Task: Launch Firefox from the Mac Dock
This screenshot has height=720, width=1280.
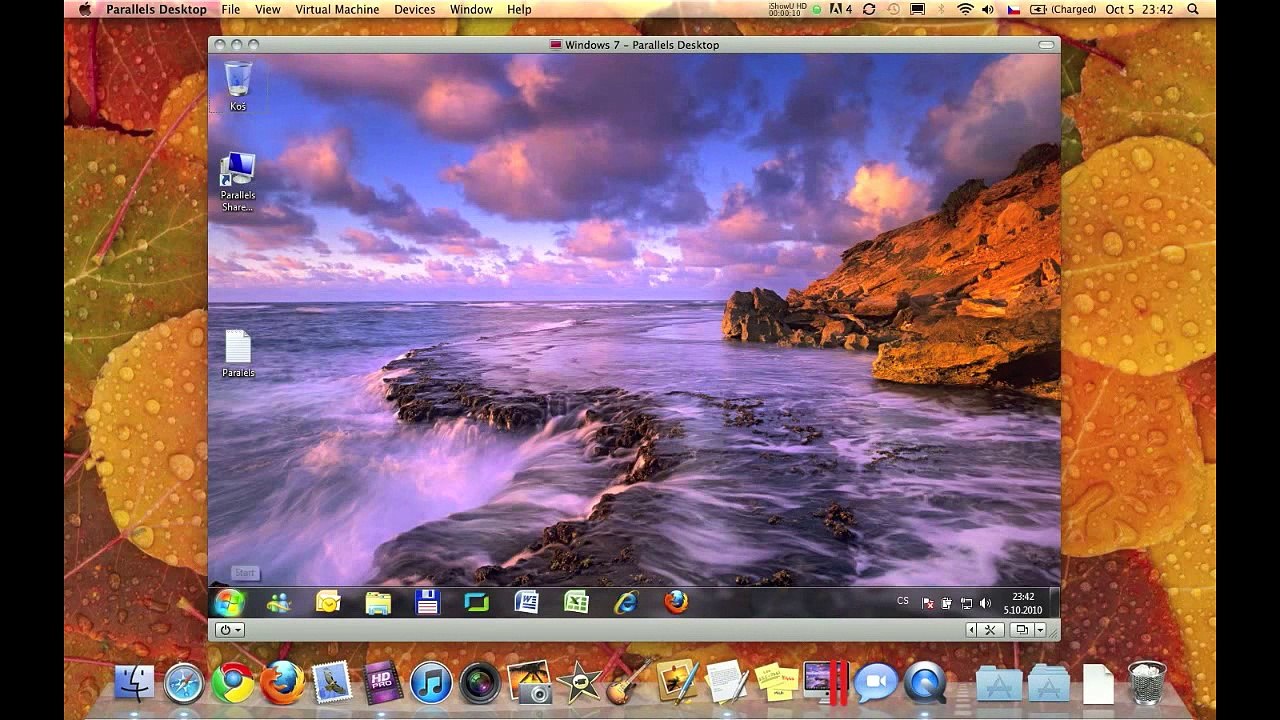Action: (283, 683)
